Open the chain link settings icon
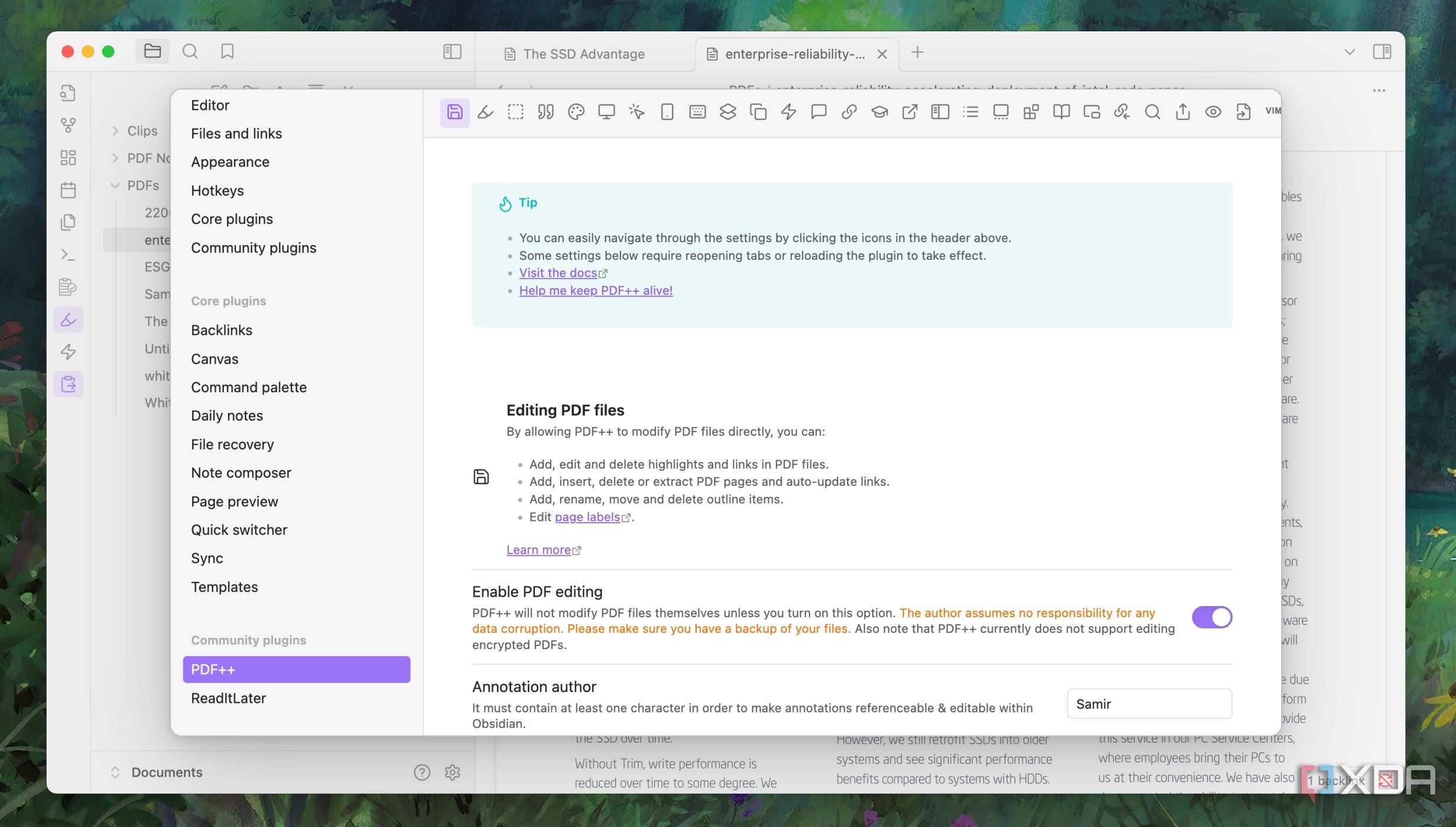This screenshot has height=827, width=1456. point(849,112)
